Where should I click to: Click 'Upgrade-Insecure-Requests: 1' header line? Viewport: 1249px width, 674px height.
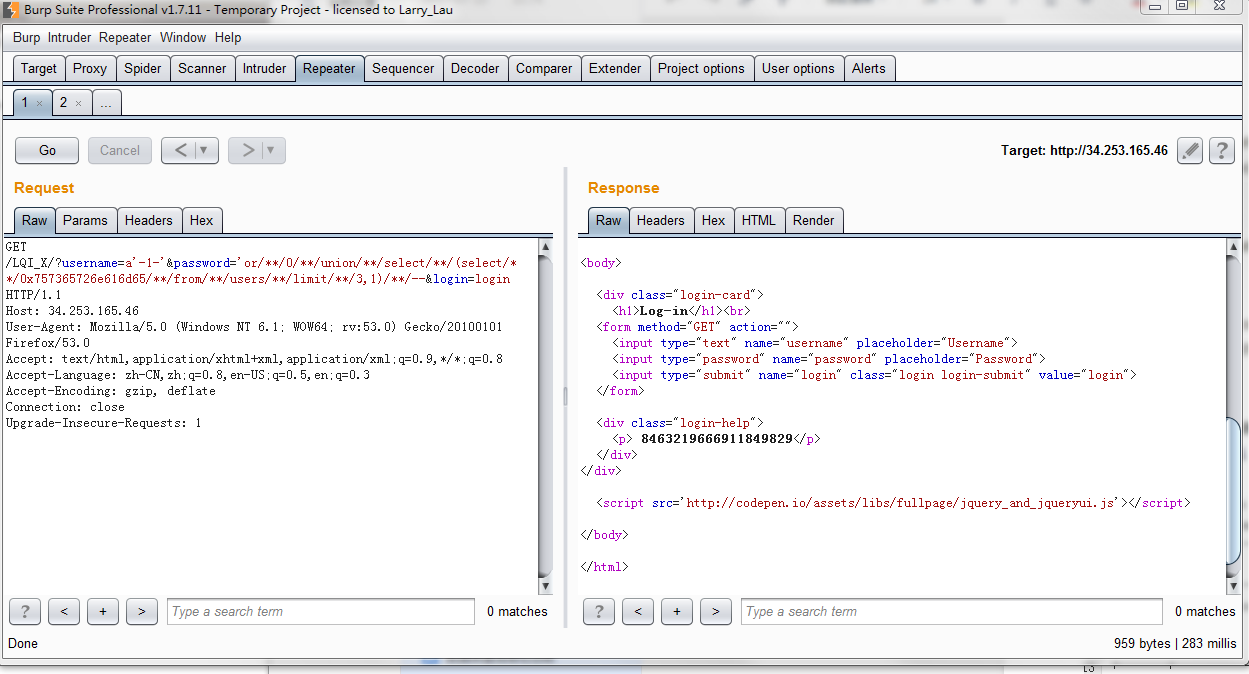[x=103, y=423]
